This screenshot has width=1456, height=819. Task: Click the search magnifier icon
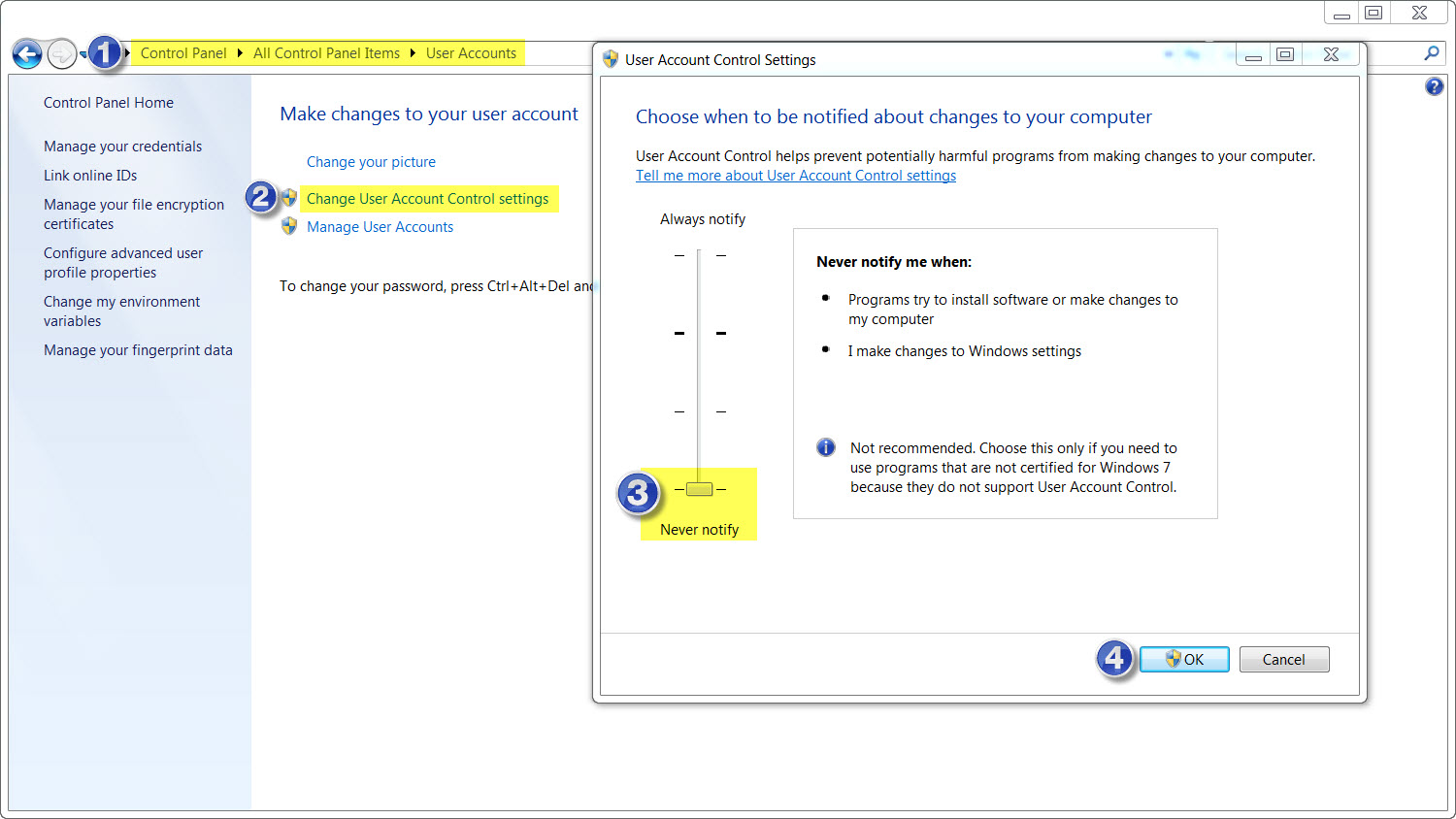pos(1432,53)
